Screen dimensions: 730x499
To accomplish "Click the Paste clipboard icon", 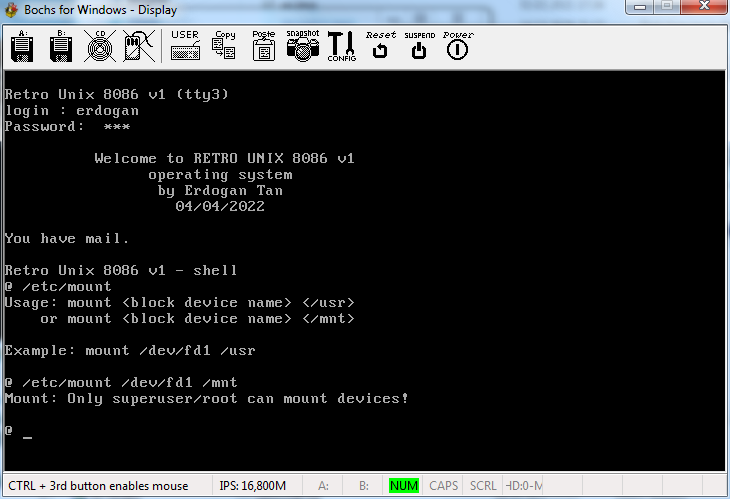I will pyautogui.click(x=264, y=46).
